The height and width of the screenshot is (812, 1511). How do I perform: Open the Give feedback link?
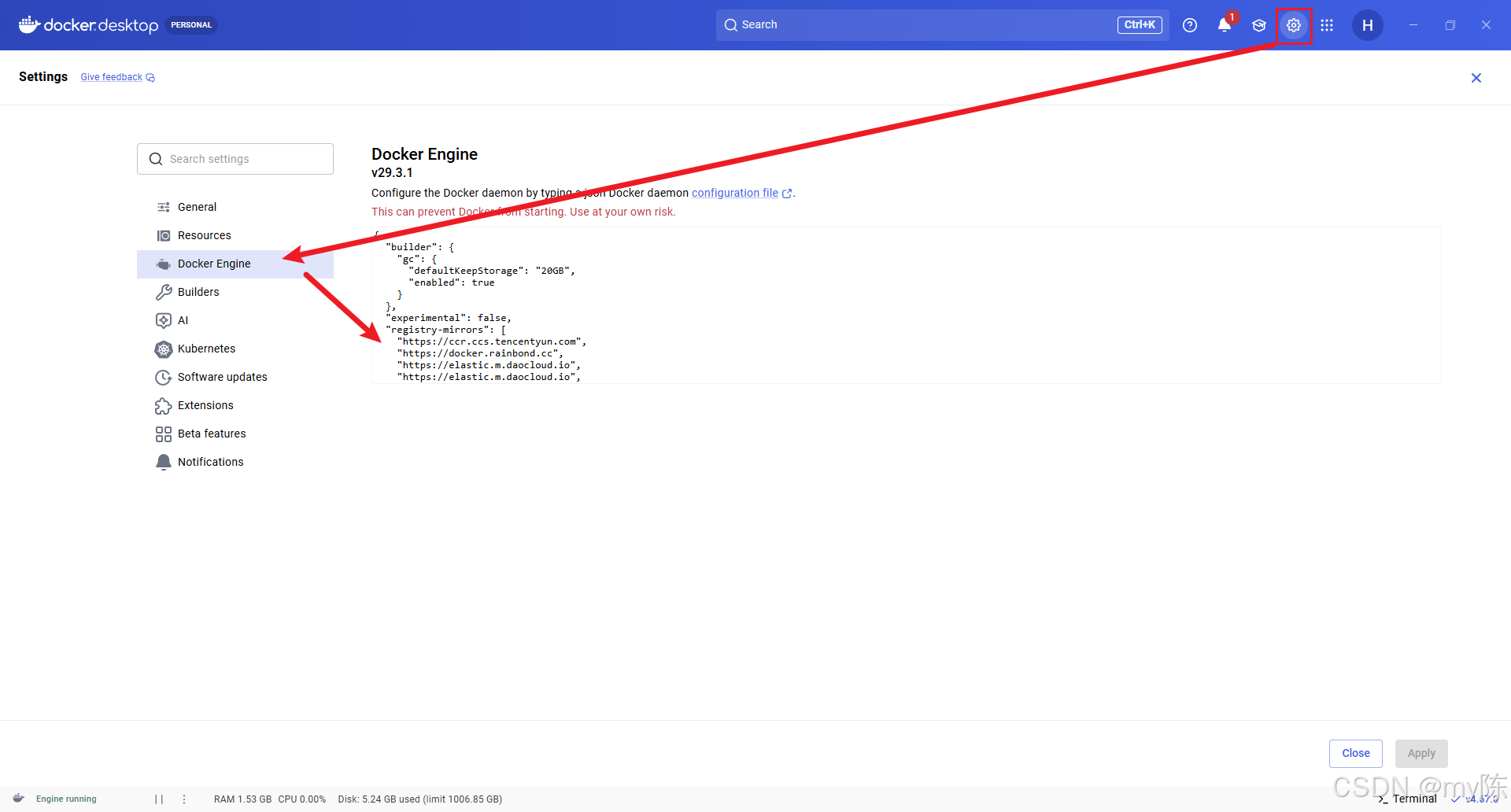click(x=118, y=77)
